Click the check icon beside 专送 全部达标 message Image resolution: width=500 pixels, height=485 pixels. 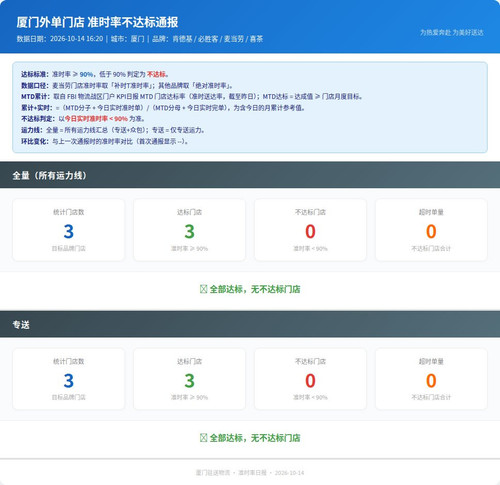(204, 438)
